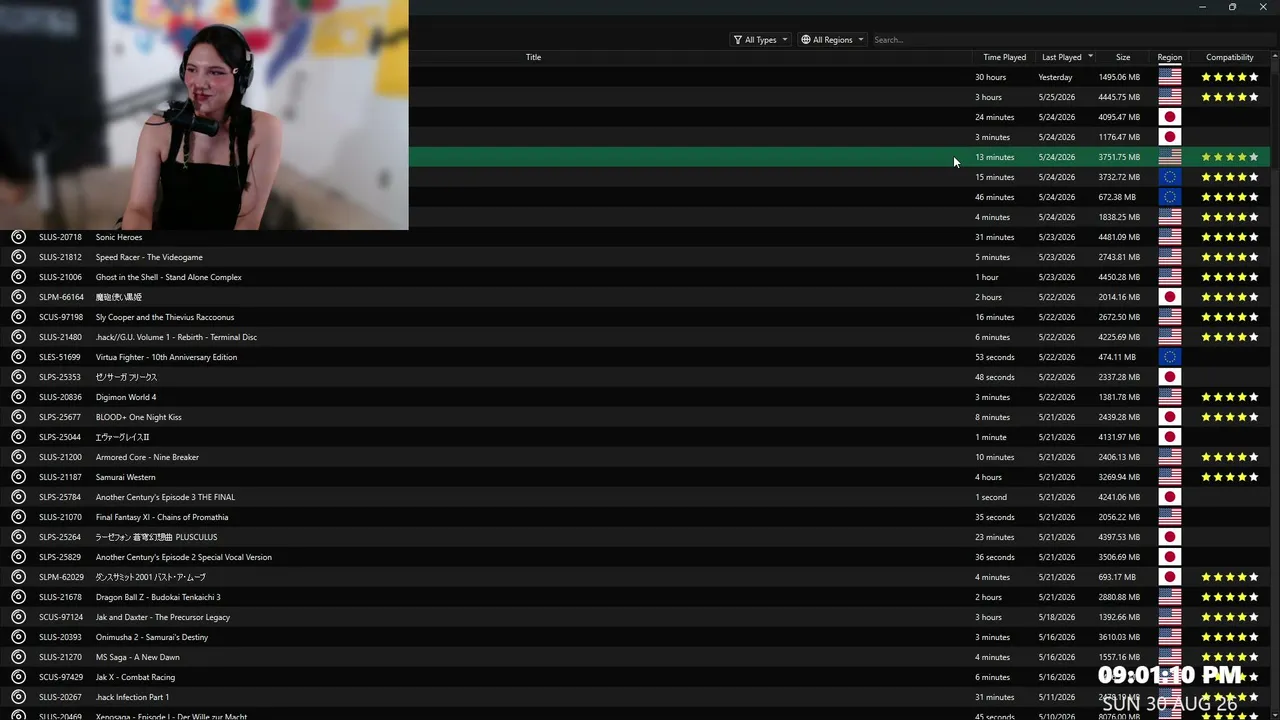Sort by the Time Played column header
Image resolution: width=1280 pixels, height=720 pixels.
1004,57
